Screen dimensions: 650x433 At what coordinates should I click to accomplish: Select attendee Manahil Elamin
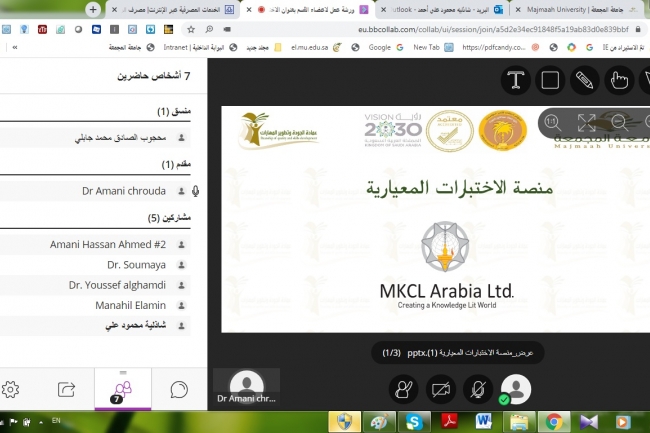point(95,305)
